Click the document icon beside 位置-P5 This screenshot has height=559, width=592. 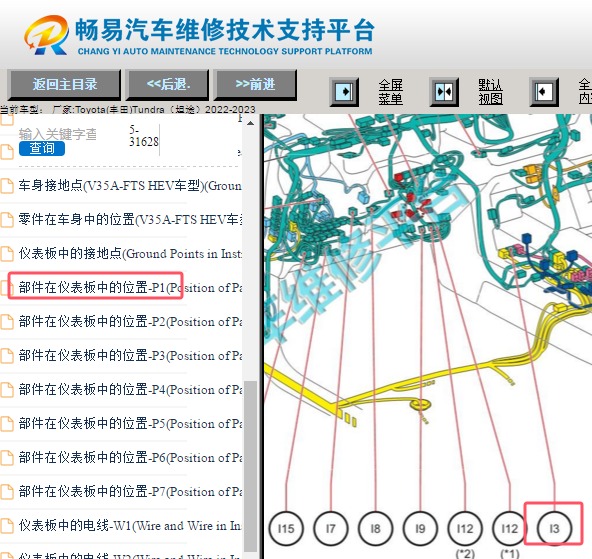click(x=7, y=423)
